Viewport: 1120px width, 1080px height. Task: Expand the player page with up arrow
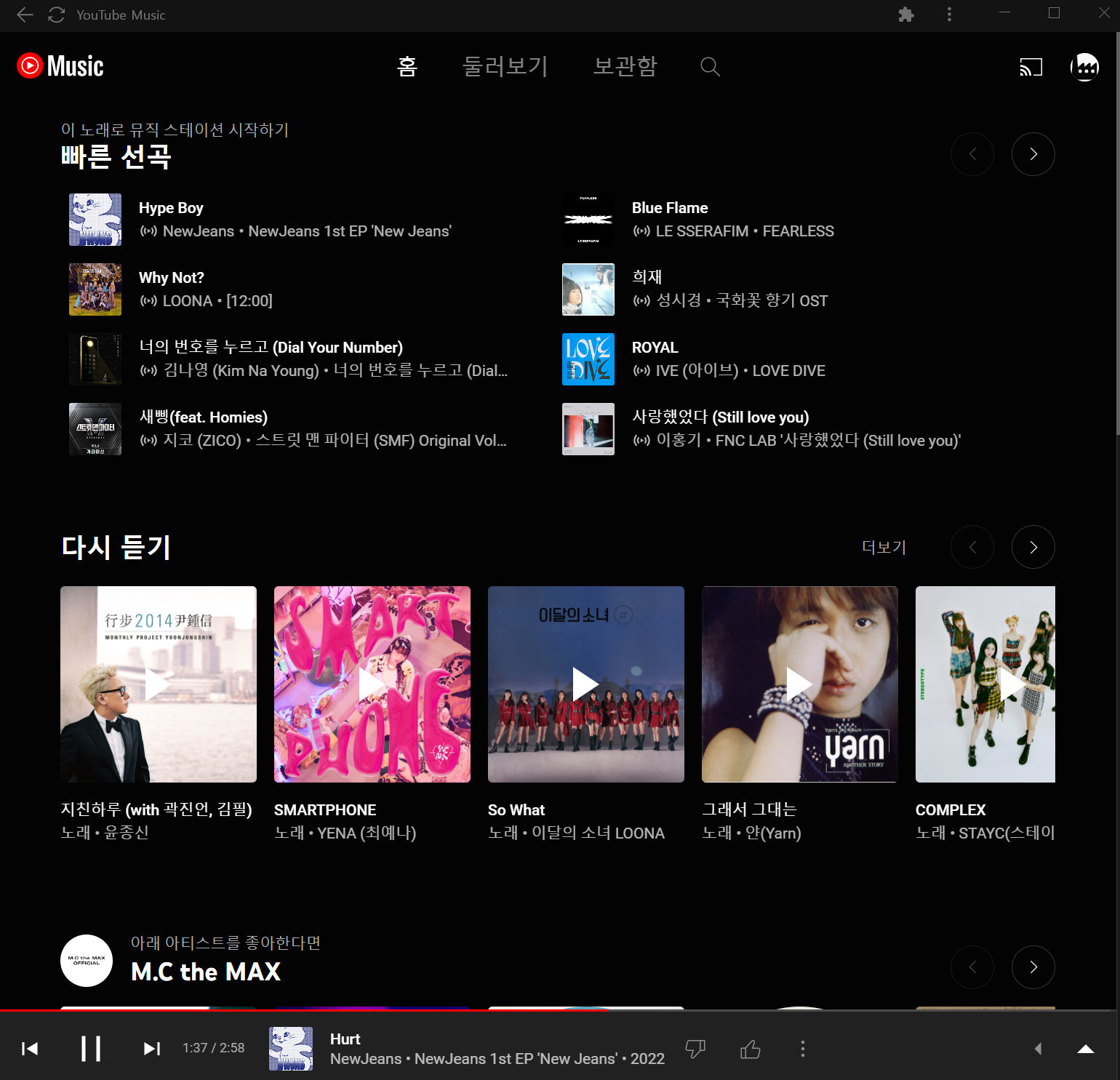(1086, 1049)
